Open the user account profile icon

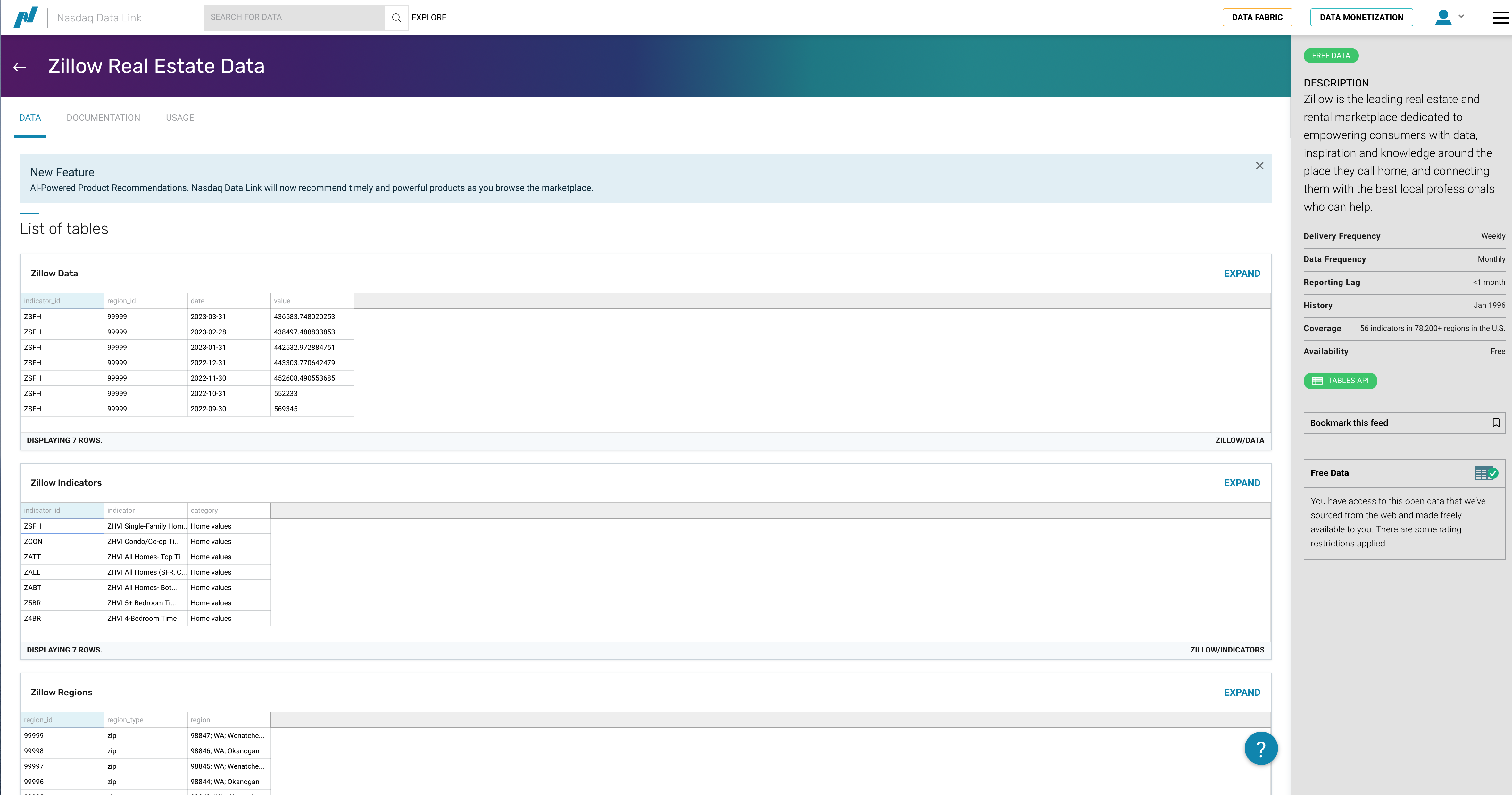click(x=1443, y=17)
